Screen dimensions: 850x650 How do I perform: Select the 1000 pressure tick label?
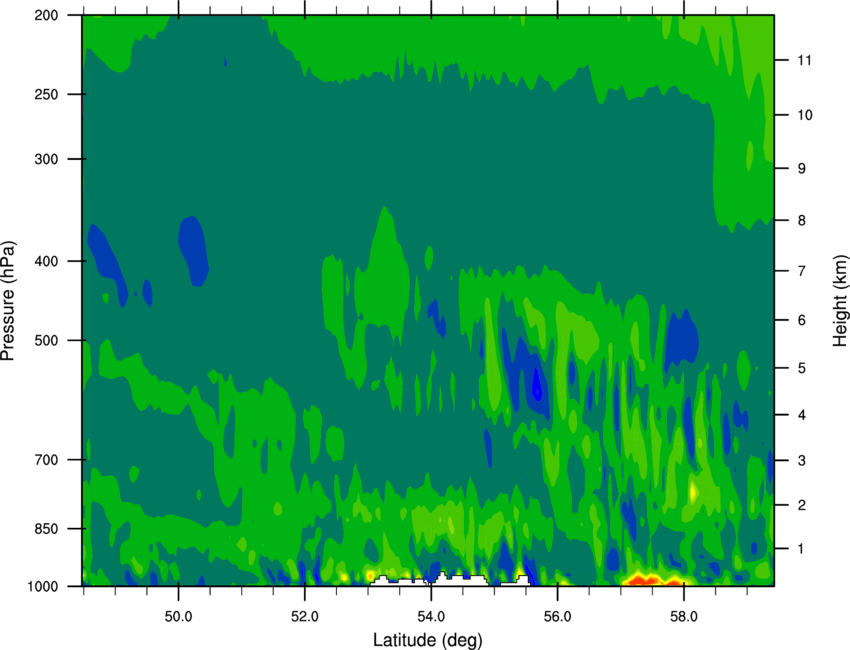42,586
